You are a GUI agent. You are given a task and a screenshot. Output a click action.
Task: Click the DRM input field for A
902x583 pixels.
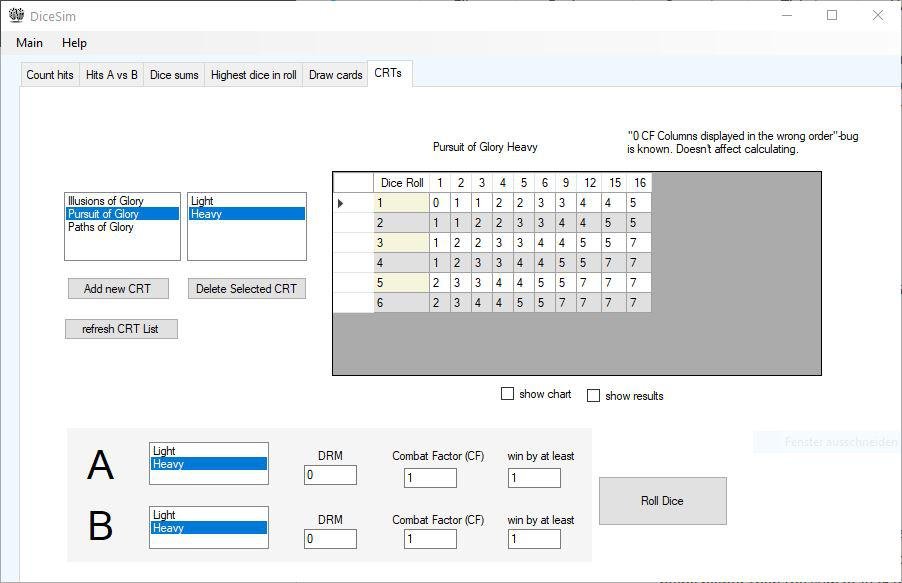[x=330, y=475]
